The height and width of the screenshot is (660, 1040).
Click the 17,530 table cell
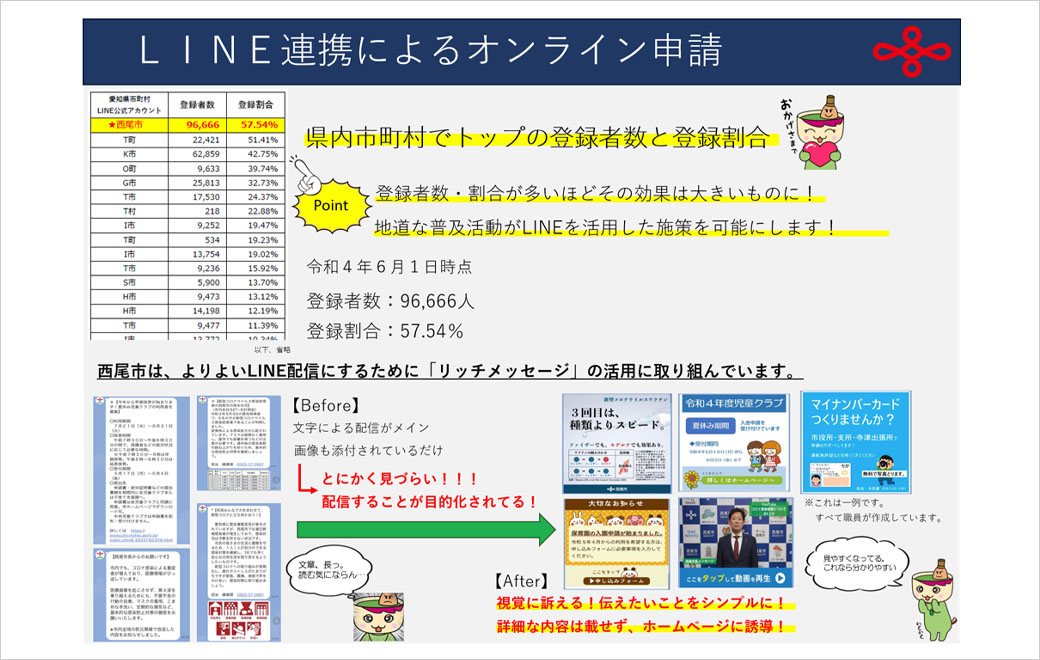(198, 197)
